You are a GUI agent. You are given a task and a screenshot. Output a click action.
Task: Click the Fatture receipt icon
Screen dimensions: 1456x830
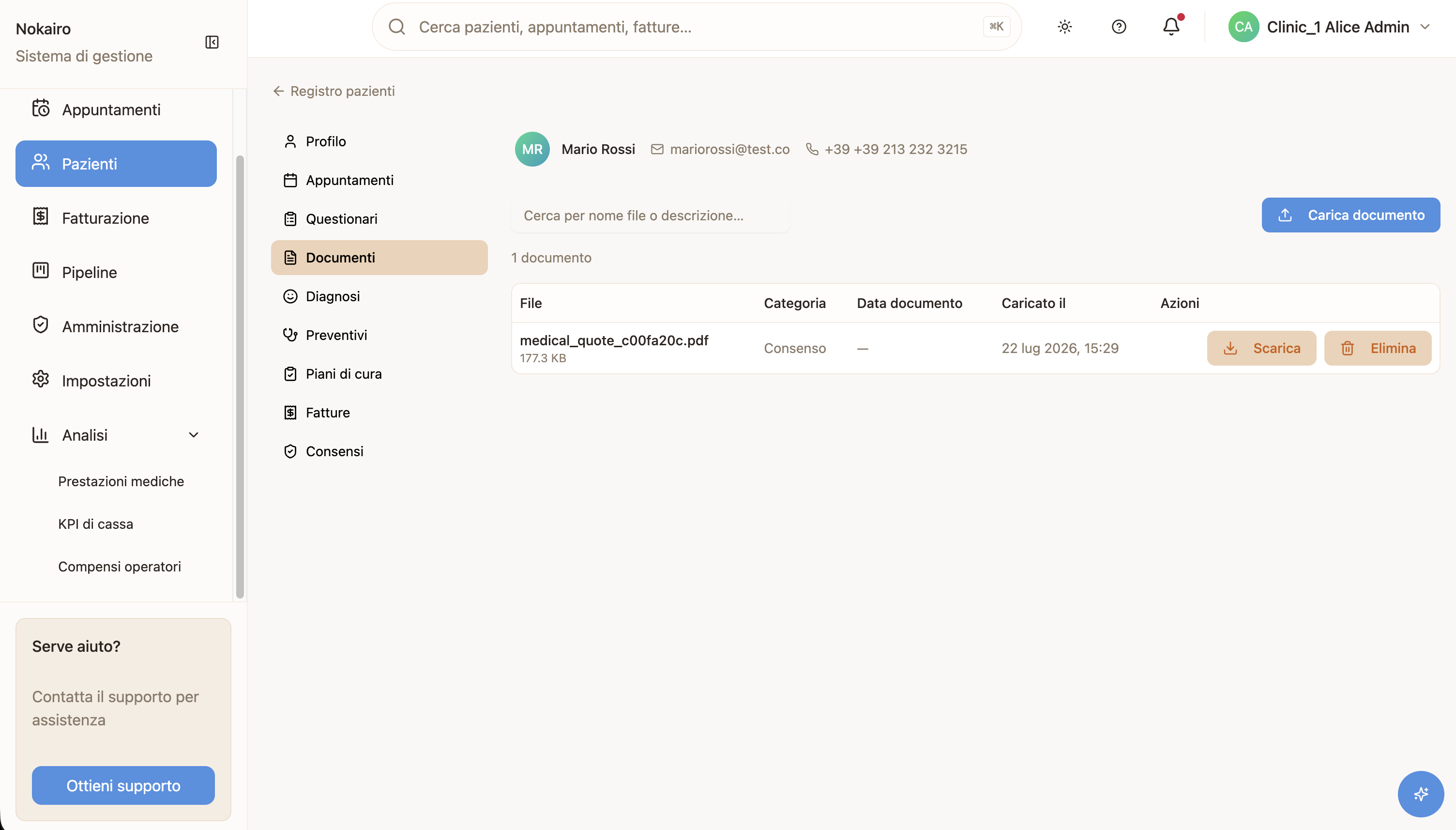[290, 413]
